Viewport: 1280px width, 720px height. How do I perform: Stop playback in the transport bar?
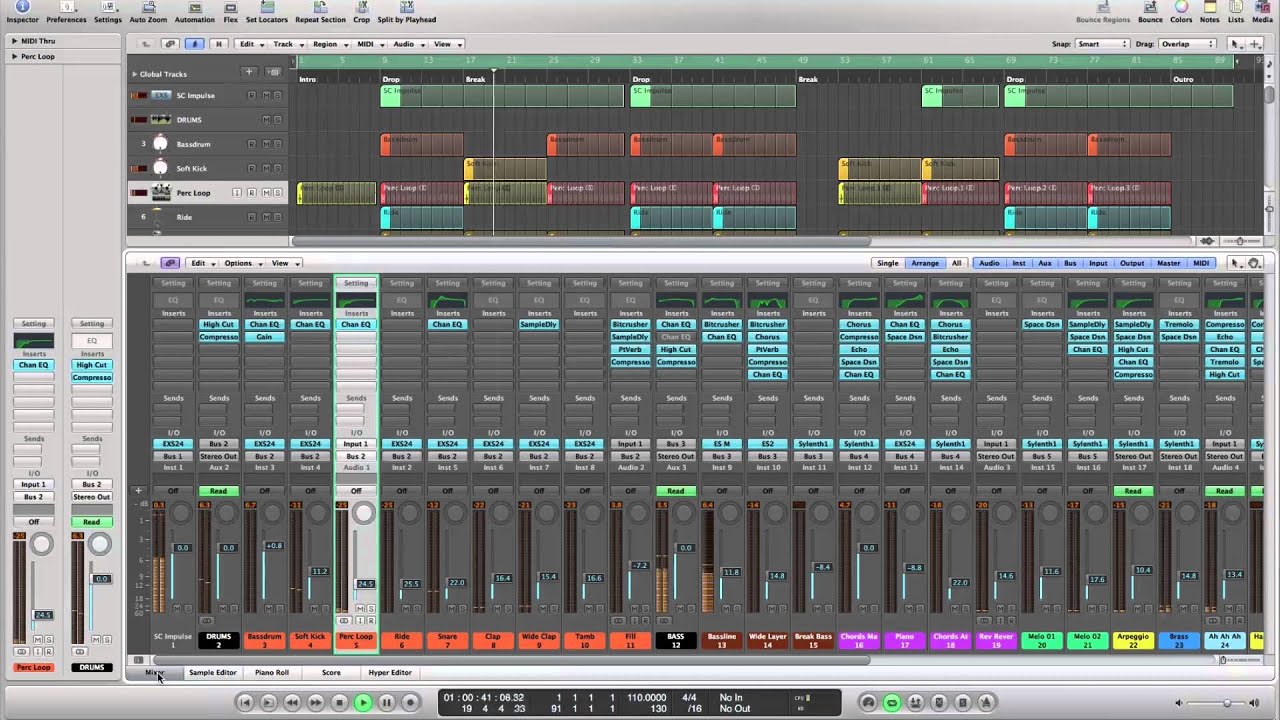[x=339, y=703]
